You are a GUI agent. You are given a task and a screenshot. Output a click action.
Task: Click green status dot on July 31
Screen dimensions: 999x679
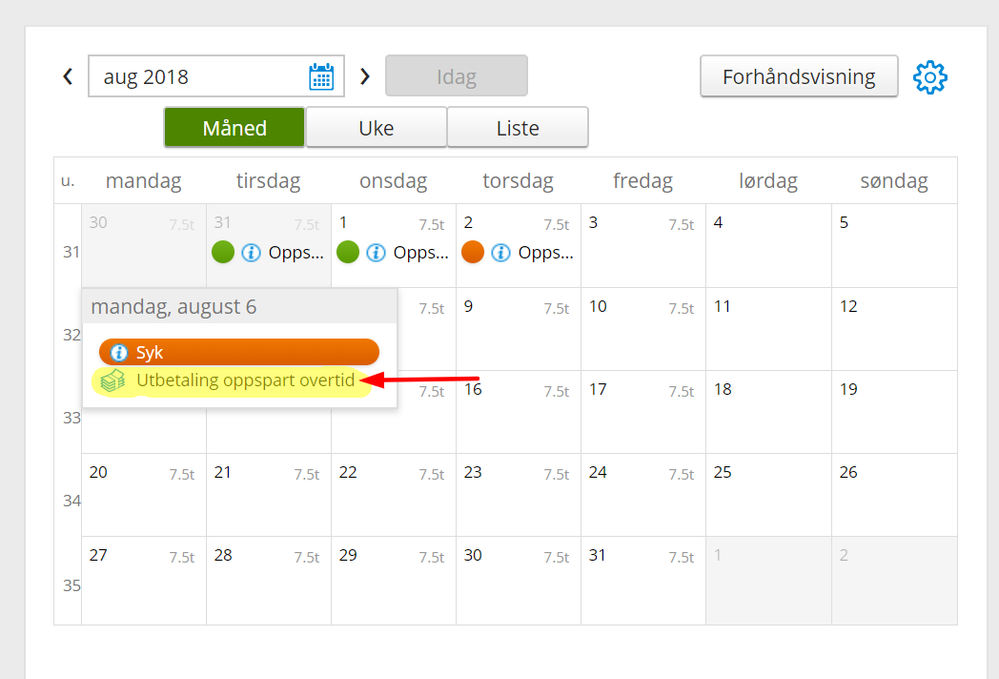[223, 253]
